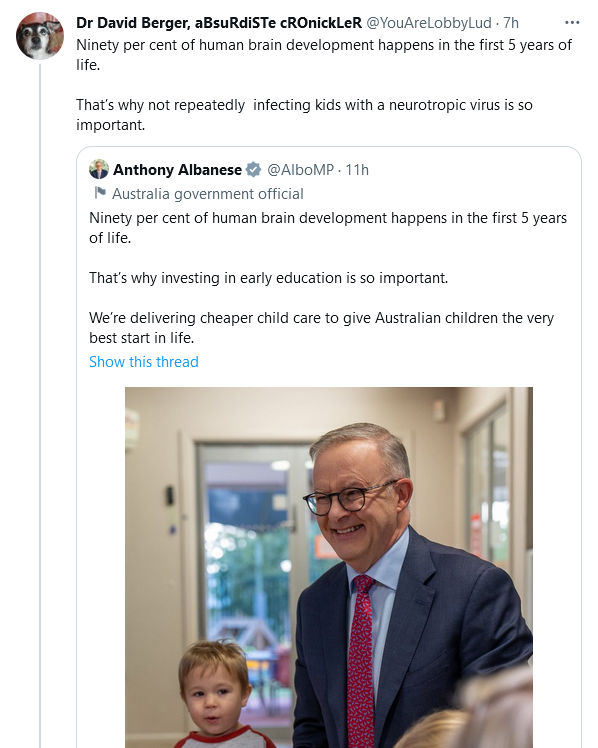Viewport: 598px width, 748px height.
Task: Click the blue verified badge
Action: (x=253, y=169)
